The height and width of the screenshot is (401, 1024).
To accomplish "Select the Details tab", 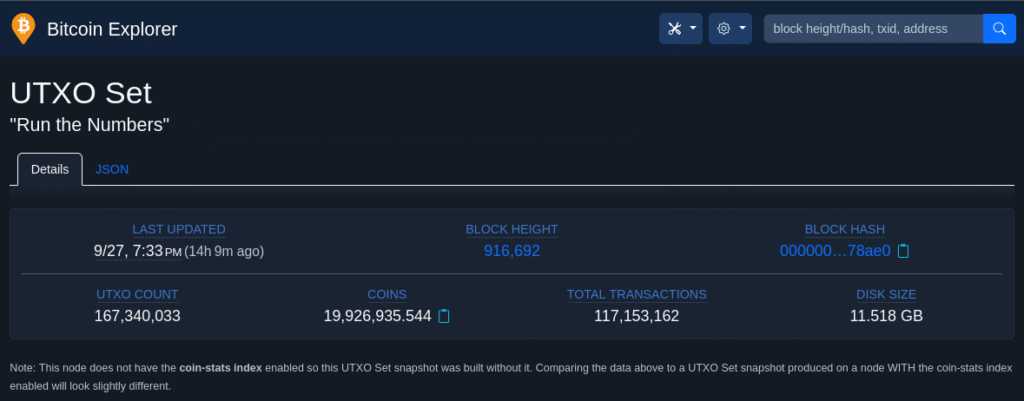I will (50, 169).
